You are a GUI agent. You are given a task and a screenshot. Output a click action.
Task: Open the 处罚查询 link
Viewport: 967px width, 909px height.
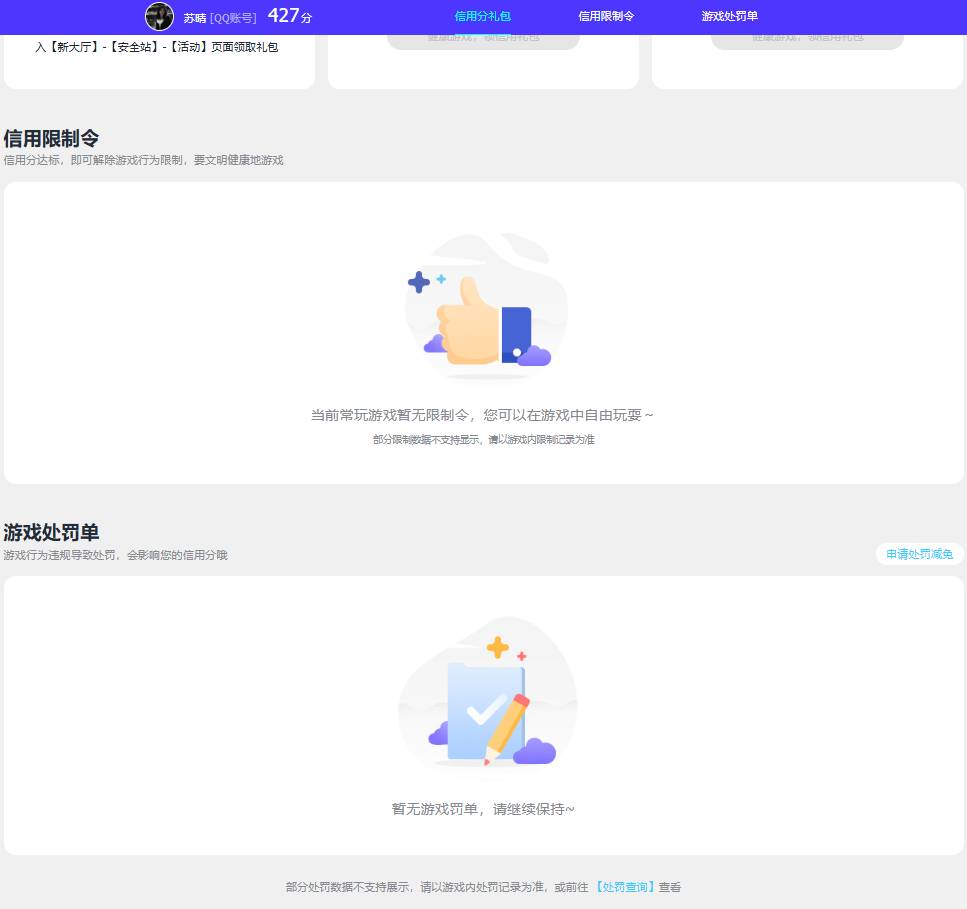tap(625, 887)
